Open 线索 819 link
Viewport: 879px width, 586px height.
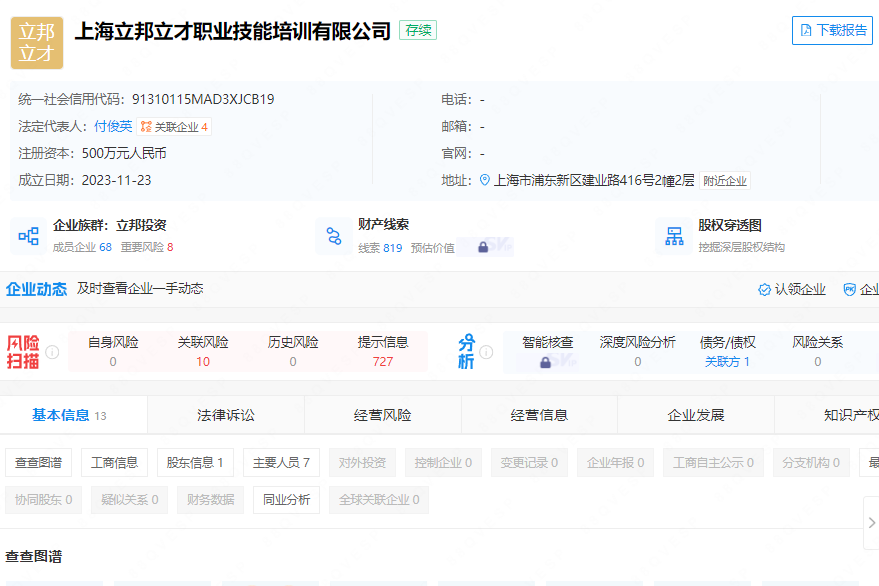(380, 248)
